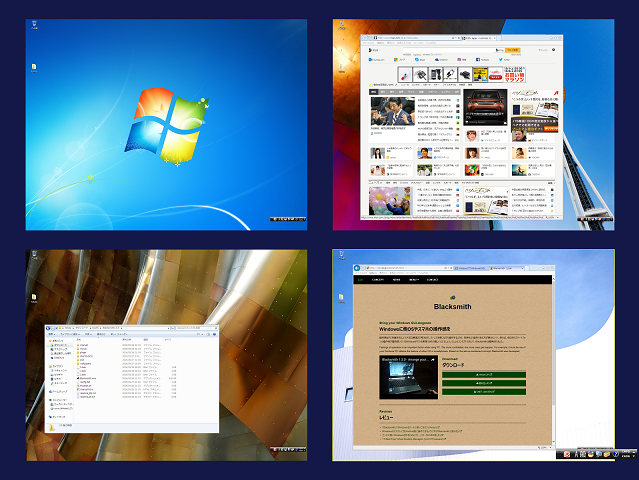Click the Recycle Bin on the MSN browser desktop
This screenshot has width=639, height=480.
click(342, 25)
